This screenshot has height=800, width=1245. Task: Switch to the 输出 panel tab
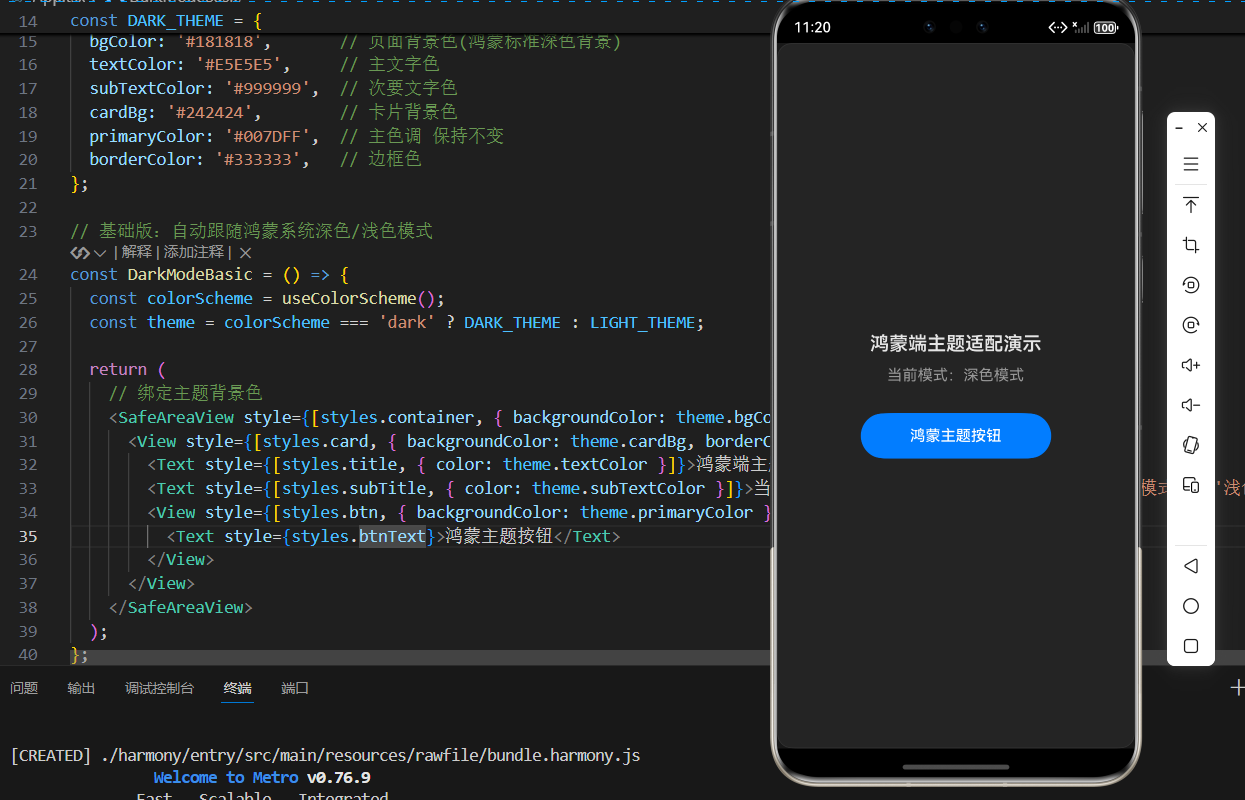point(81,688)
